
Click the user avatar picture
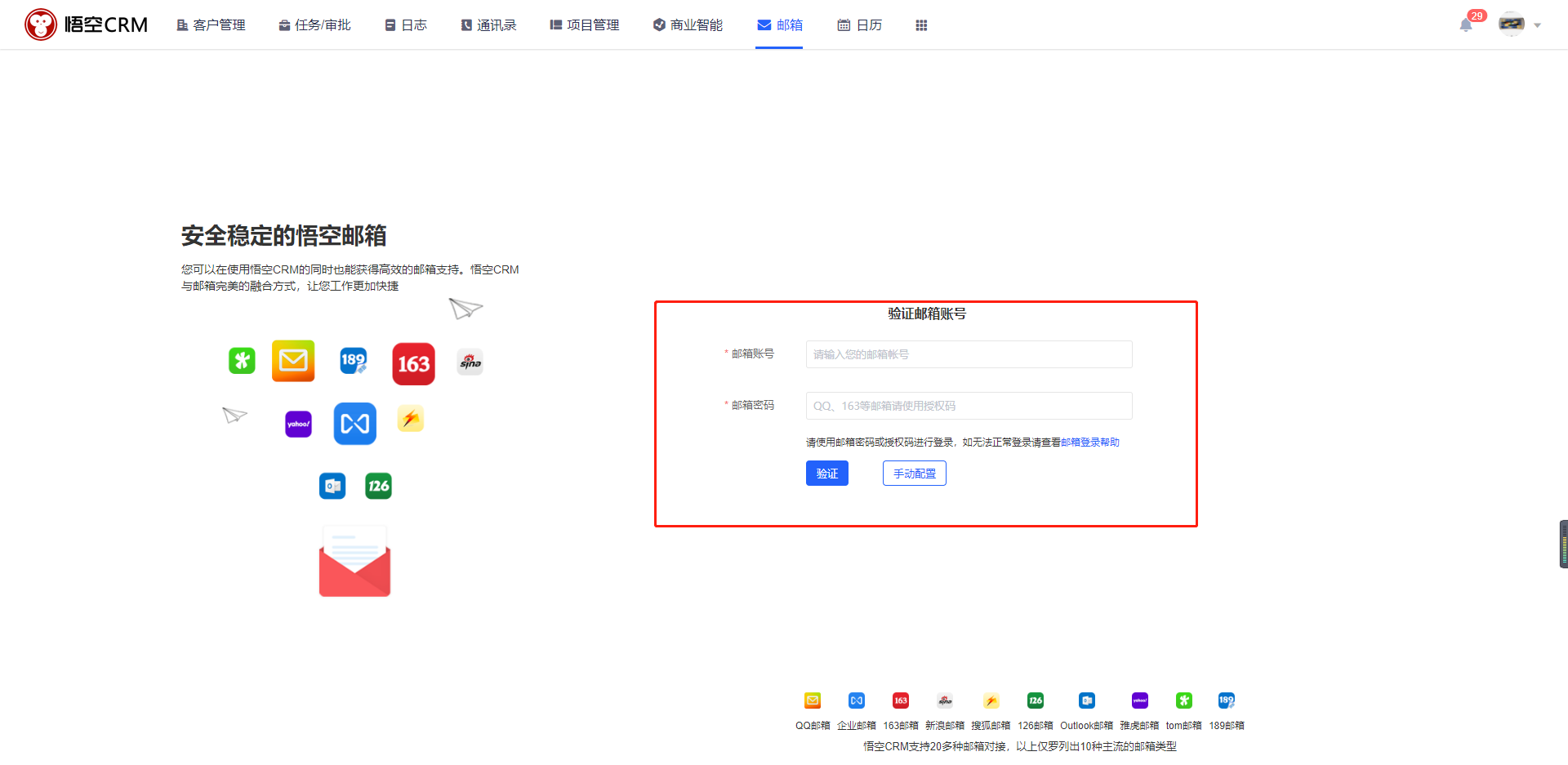click(x=1512, y=24)
